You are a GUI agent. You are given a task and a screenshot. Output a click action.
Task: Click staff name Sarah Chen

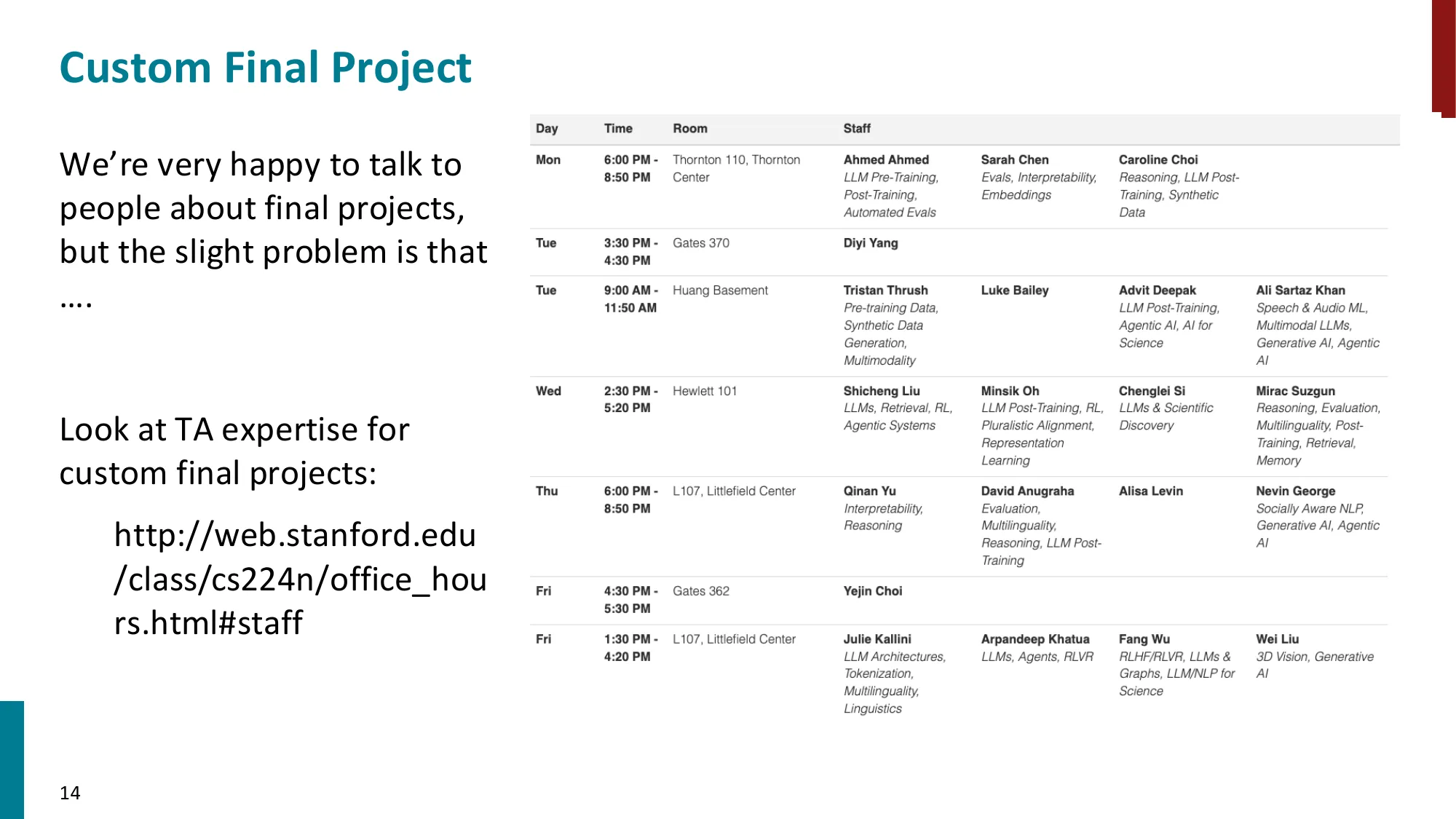1014,160
